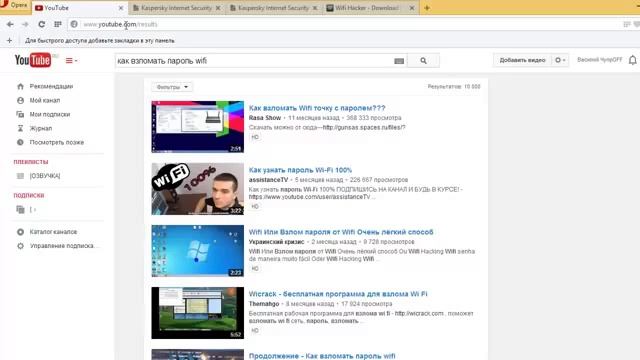Open the Opera menu button
The image size is (640, 360).
point(15,5)
